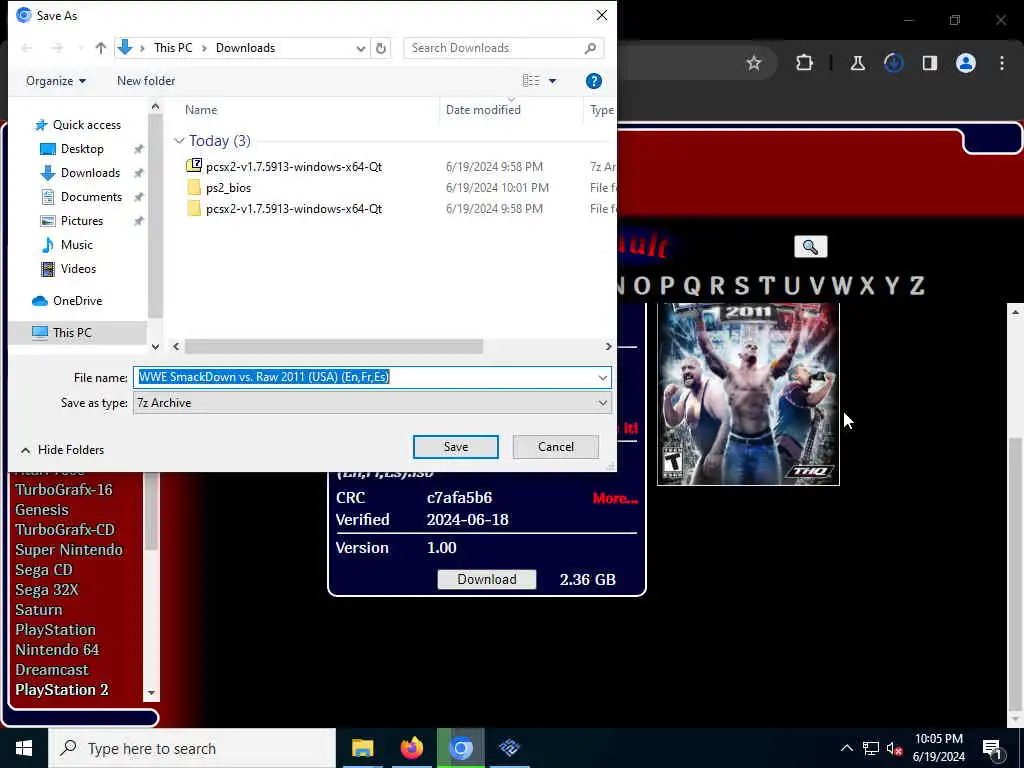
Task: Open the Organize menu
Action: [x=56, y=81]
